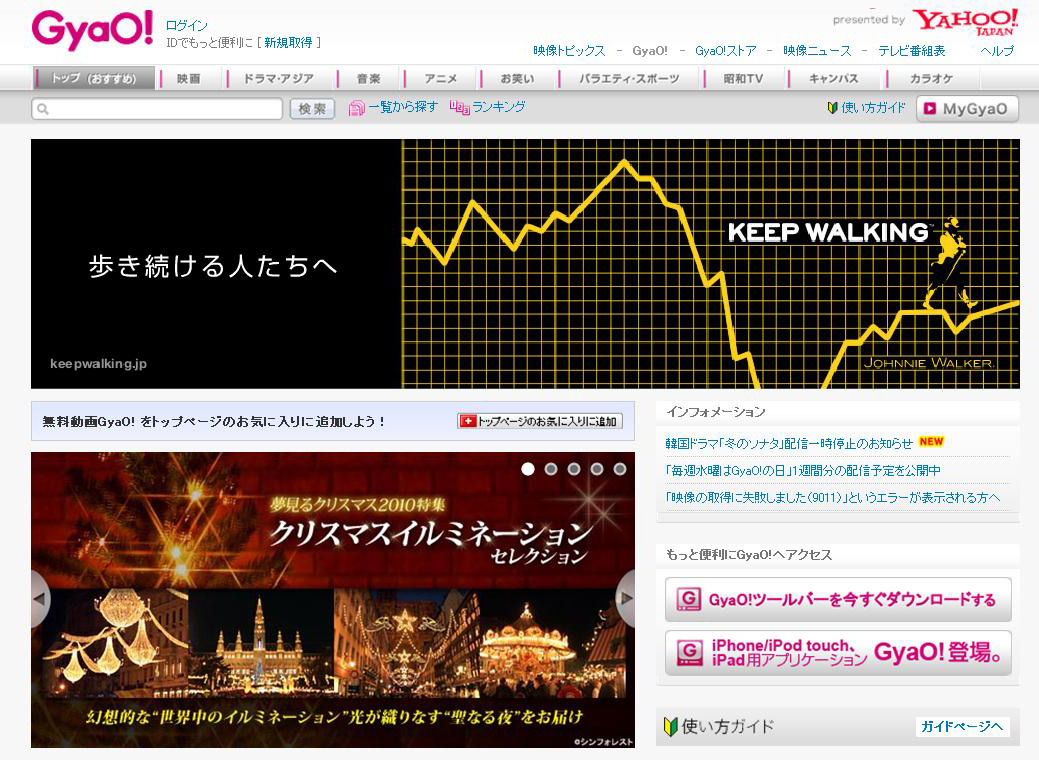Switch to the ドラマ・アジア tab
The image size is (1039, 760).
coord(279,78)
